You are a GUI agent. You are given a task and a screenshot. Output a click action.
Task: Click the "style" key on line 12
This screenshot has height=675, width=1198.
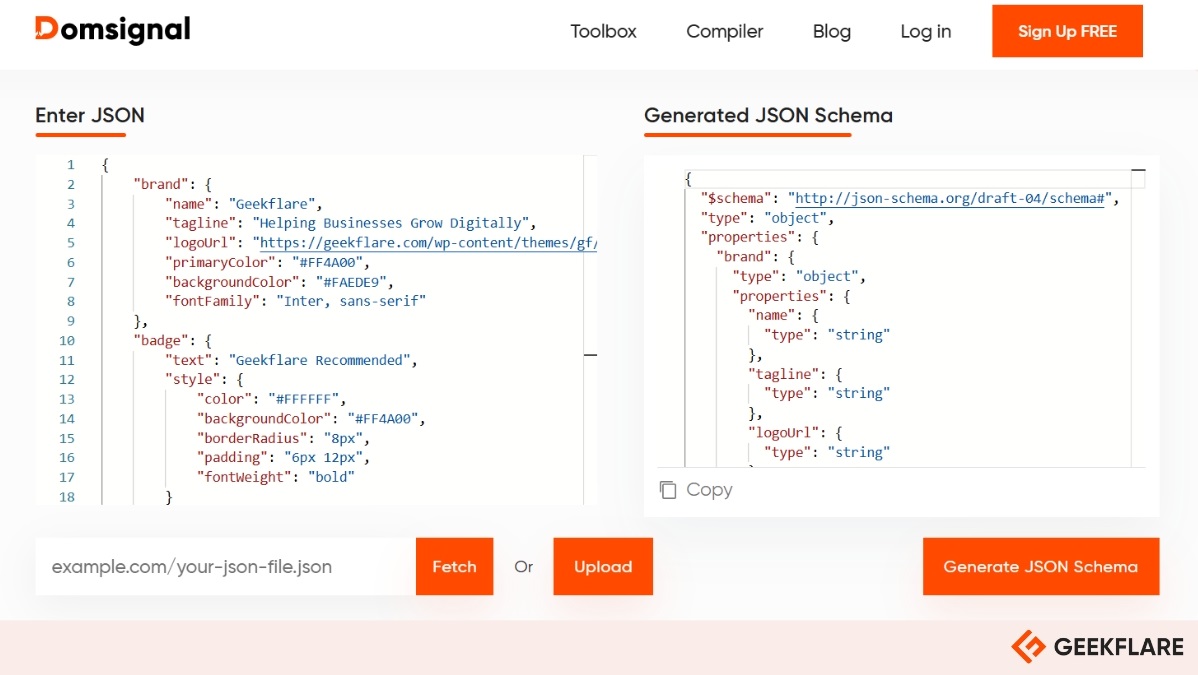(193, 379)
